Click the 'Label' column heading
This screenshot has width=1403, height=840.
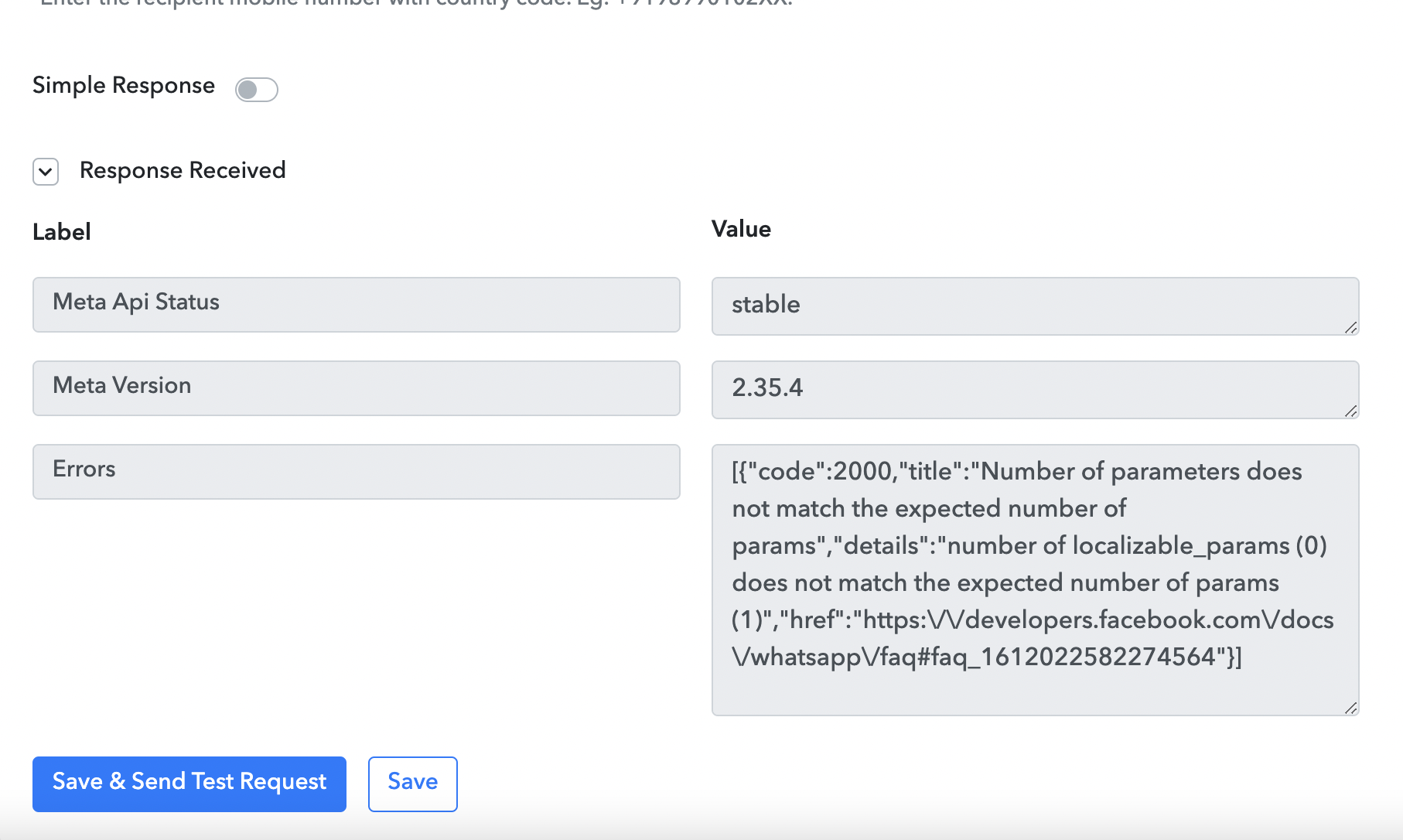pos(62,232)
